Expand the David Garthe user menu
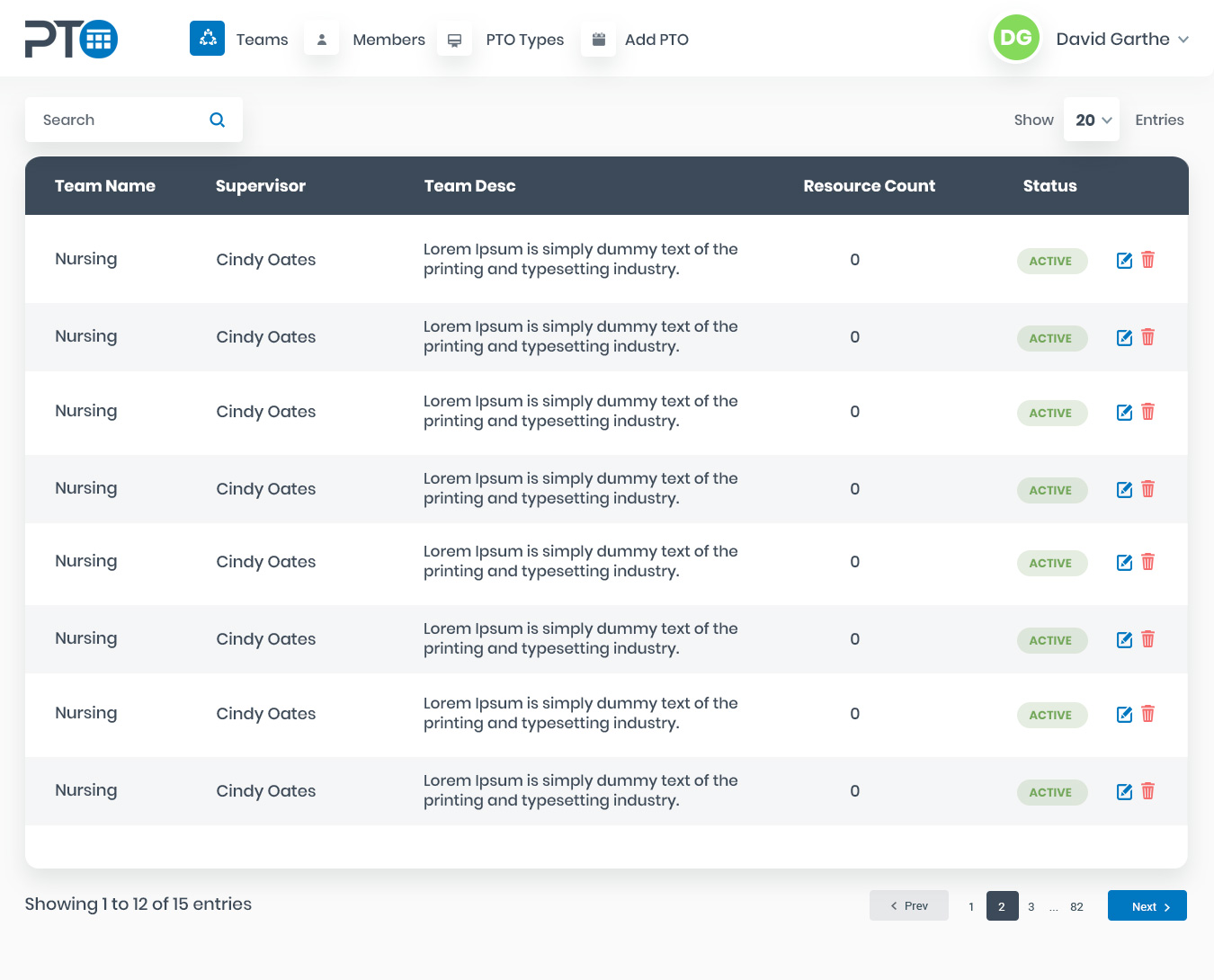Screen dimensions: 1214x980 [x=1122, y=39]
